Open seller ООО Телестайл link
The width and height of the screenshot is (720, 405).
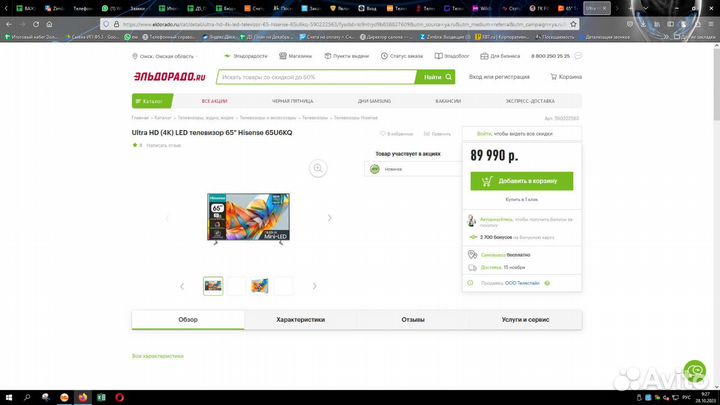coord(522,283)
